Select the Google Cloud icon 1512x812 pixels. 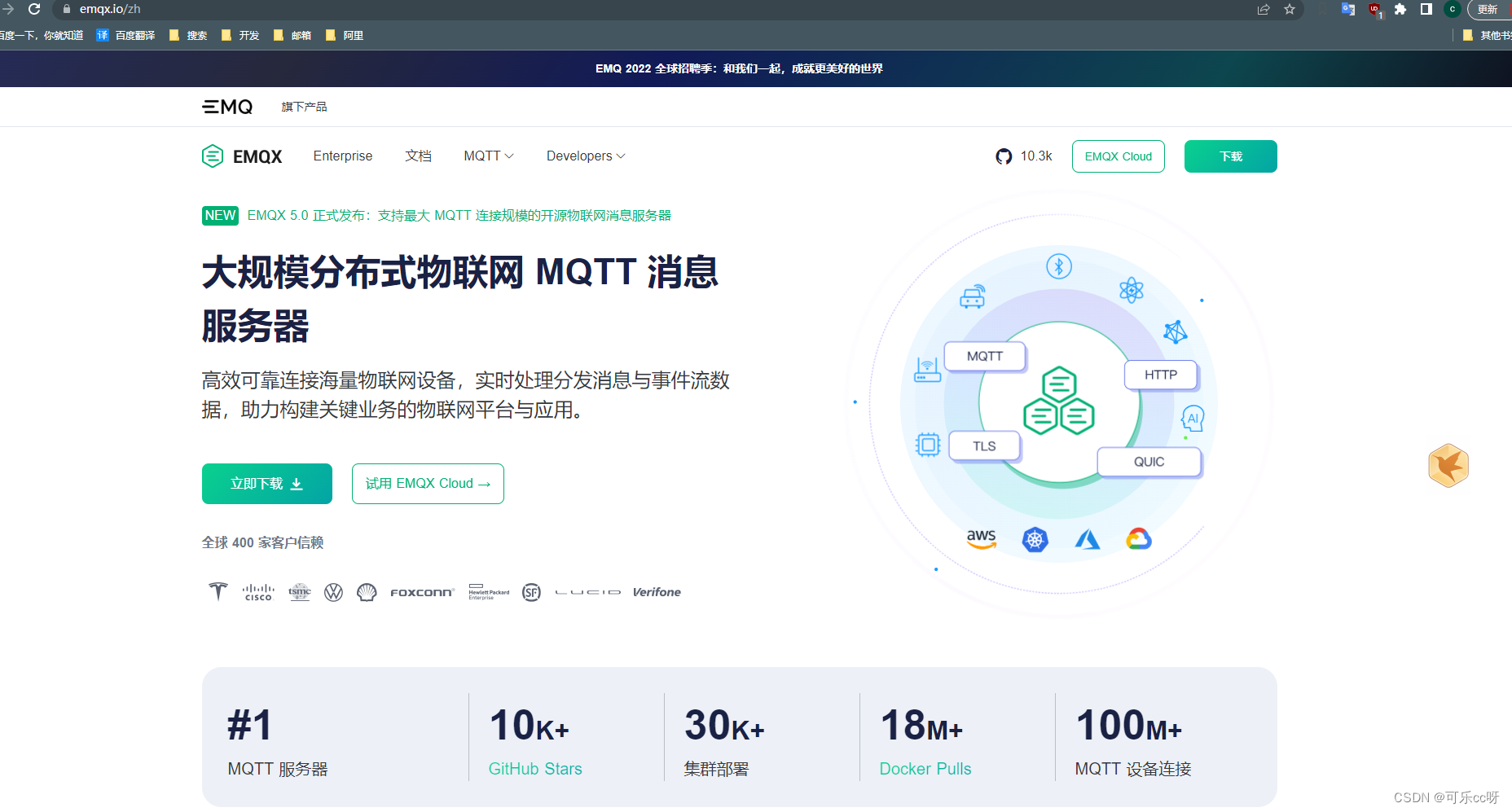click(x=1140, y=538)
